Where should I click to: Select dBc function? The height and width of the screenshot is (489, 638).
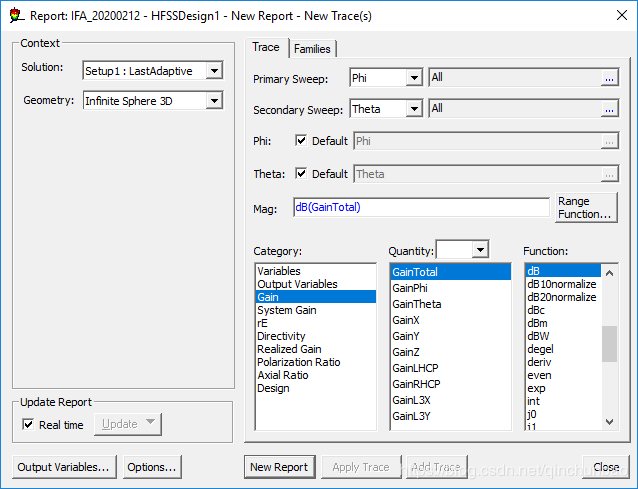pos(563,310)
